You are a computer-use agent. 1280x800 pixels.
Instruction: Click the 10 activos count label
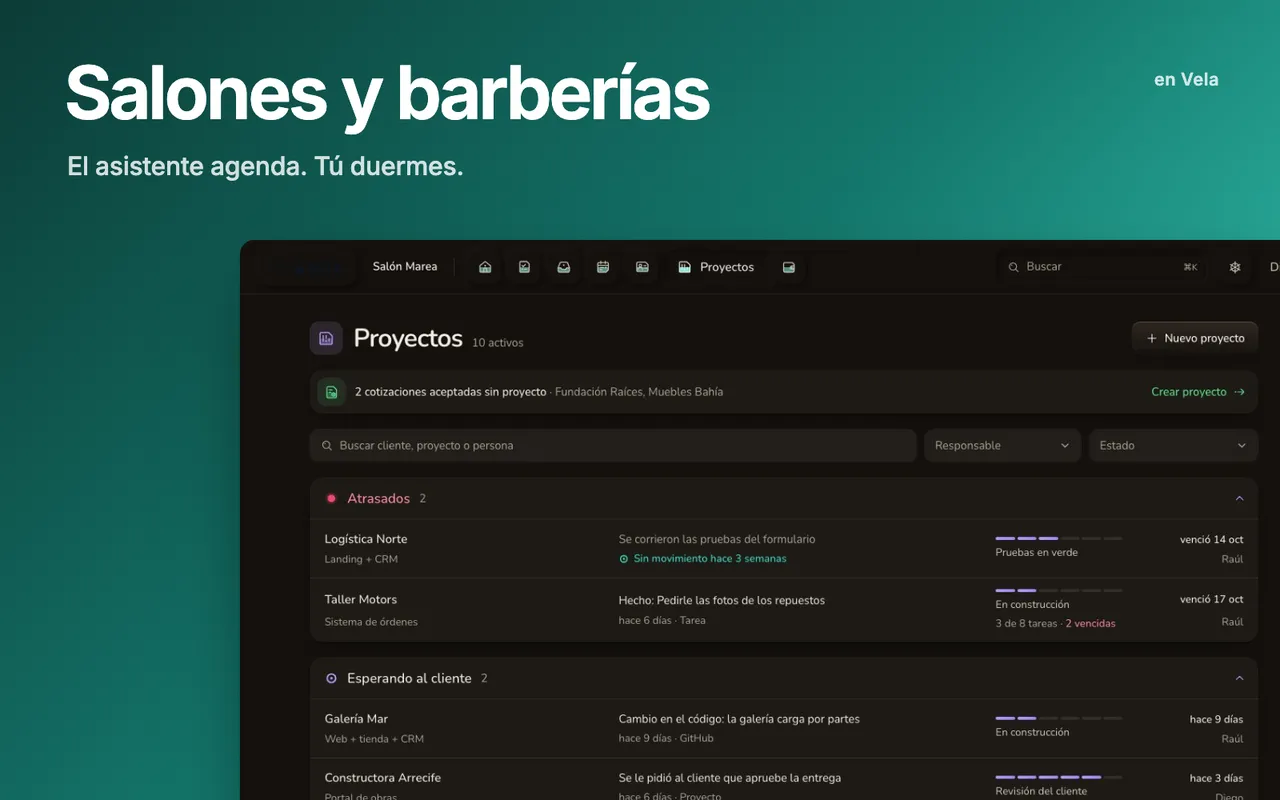498,343
